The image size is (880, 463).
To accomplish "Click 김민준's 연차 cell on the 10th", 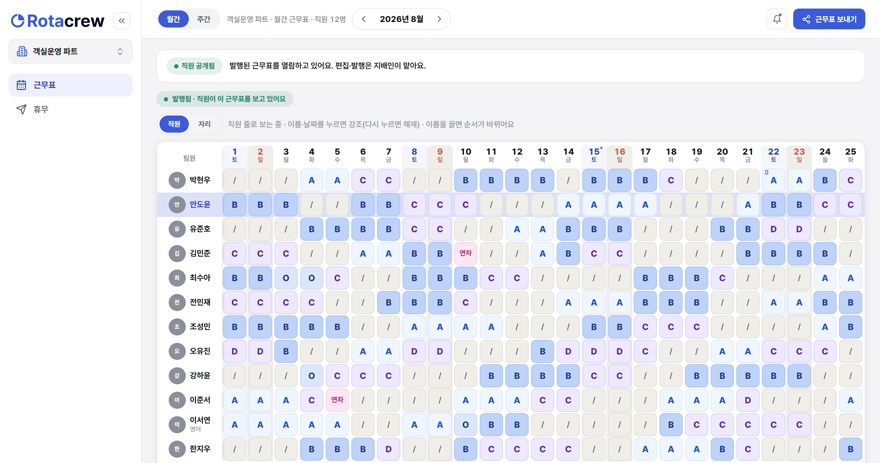I will [466, 254].
